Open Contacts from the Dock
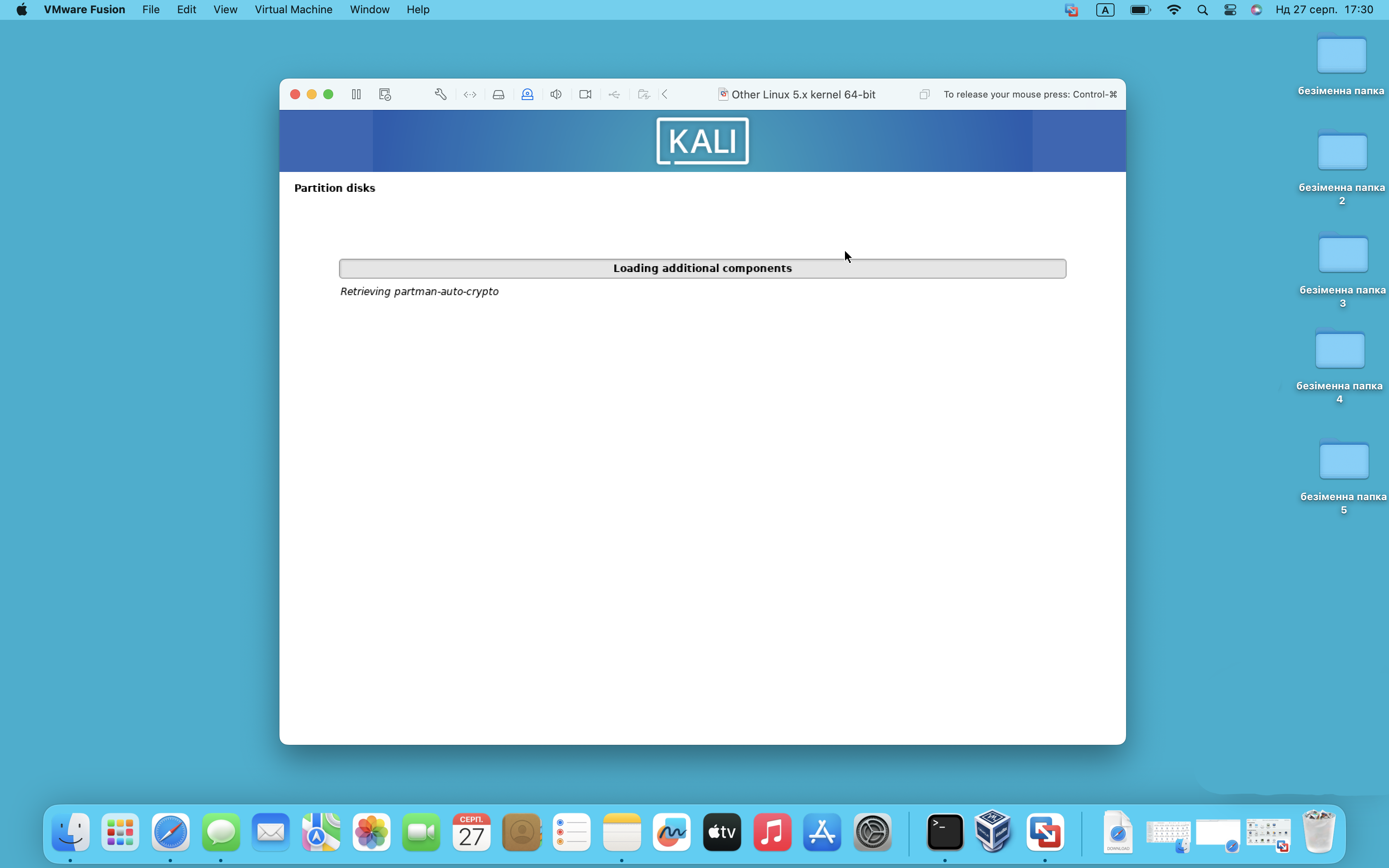 pos(522,832)
